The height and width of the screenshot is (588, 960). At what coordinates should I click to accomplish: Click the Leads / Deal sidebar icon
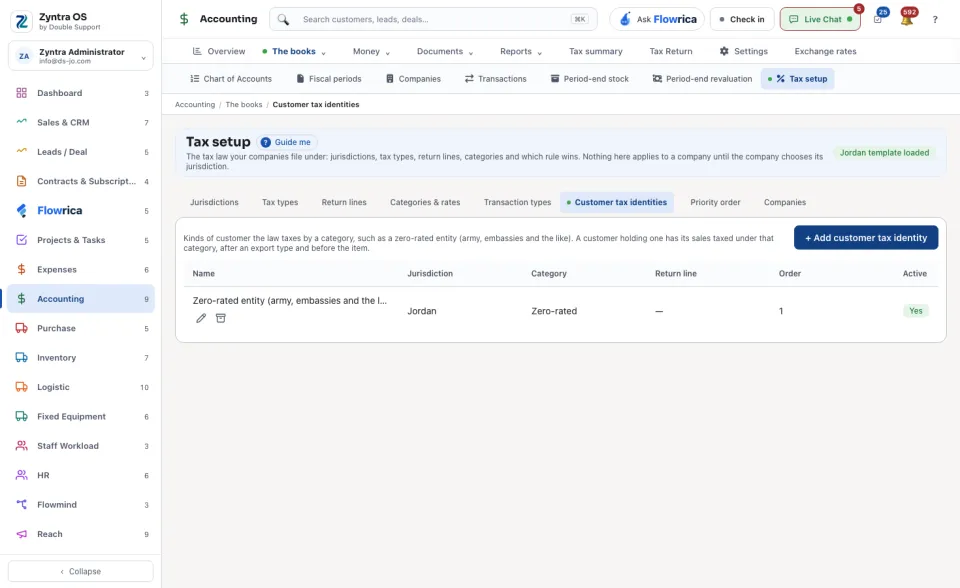coord(21,151)
